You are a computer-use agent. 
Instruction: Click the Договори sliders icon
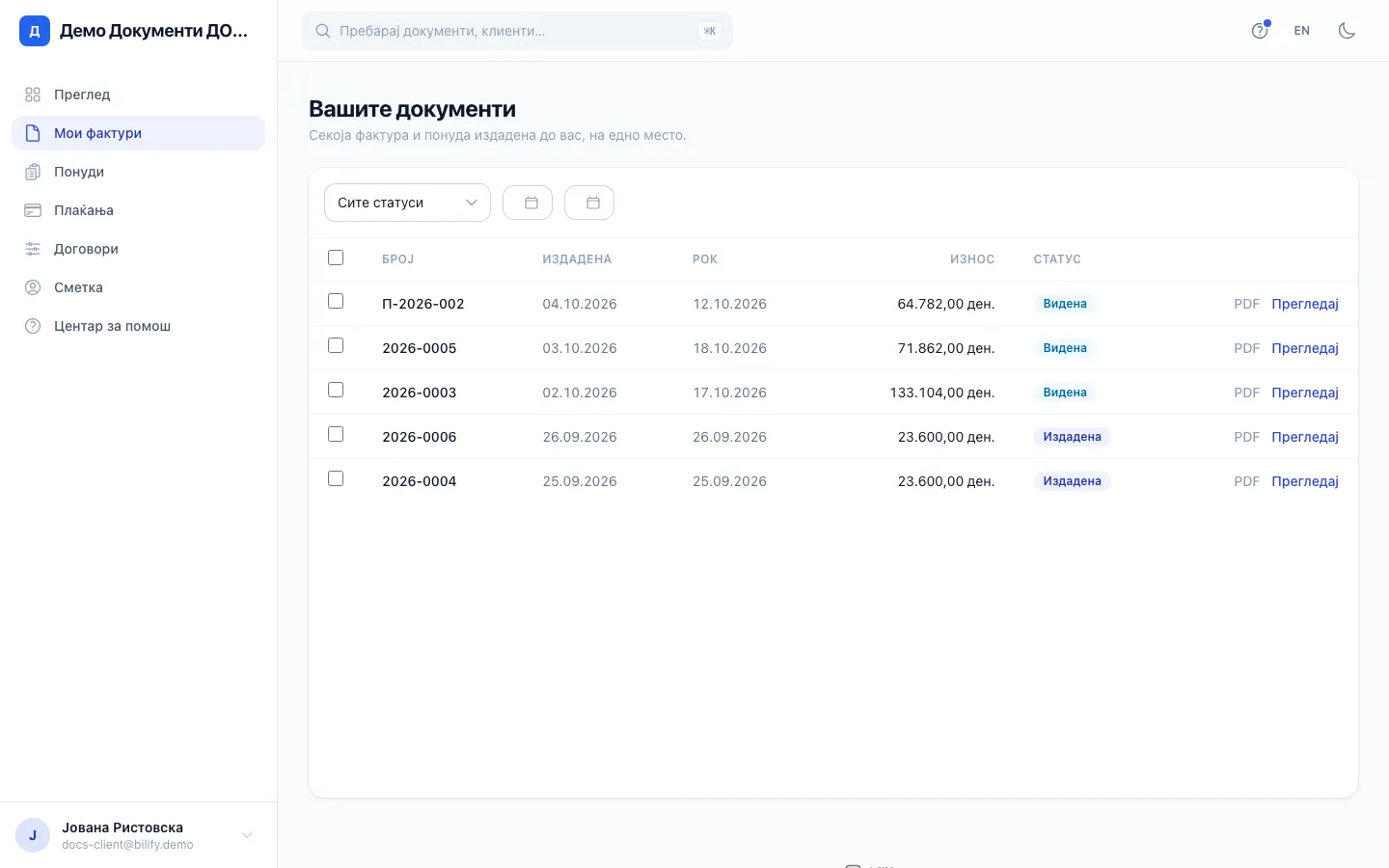33,249
